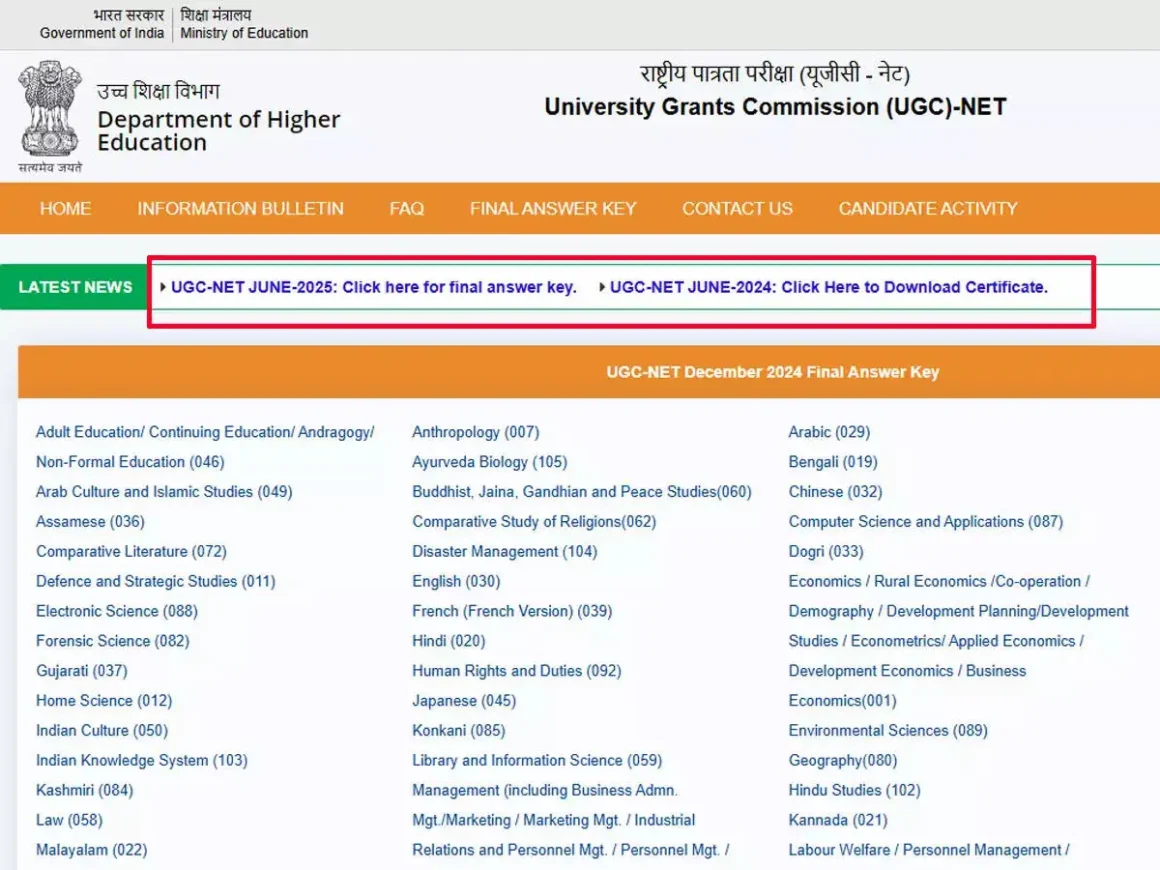Click the LATEST NEWS green label

point(75,287)
